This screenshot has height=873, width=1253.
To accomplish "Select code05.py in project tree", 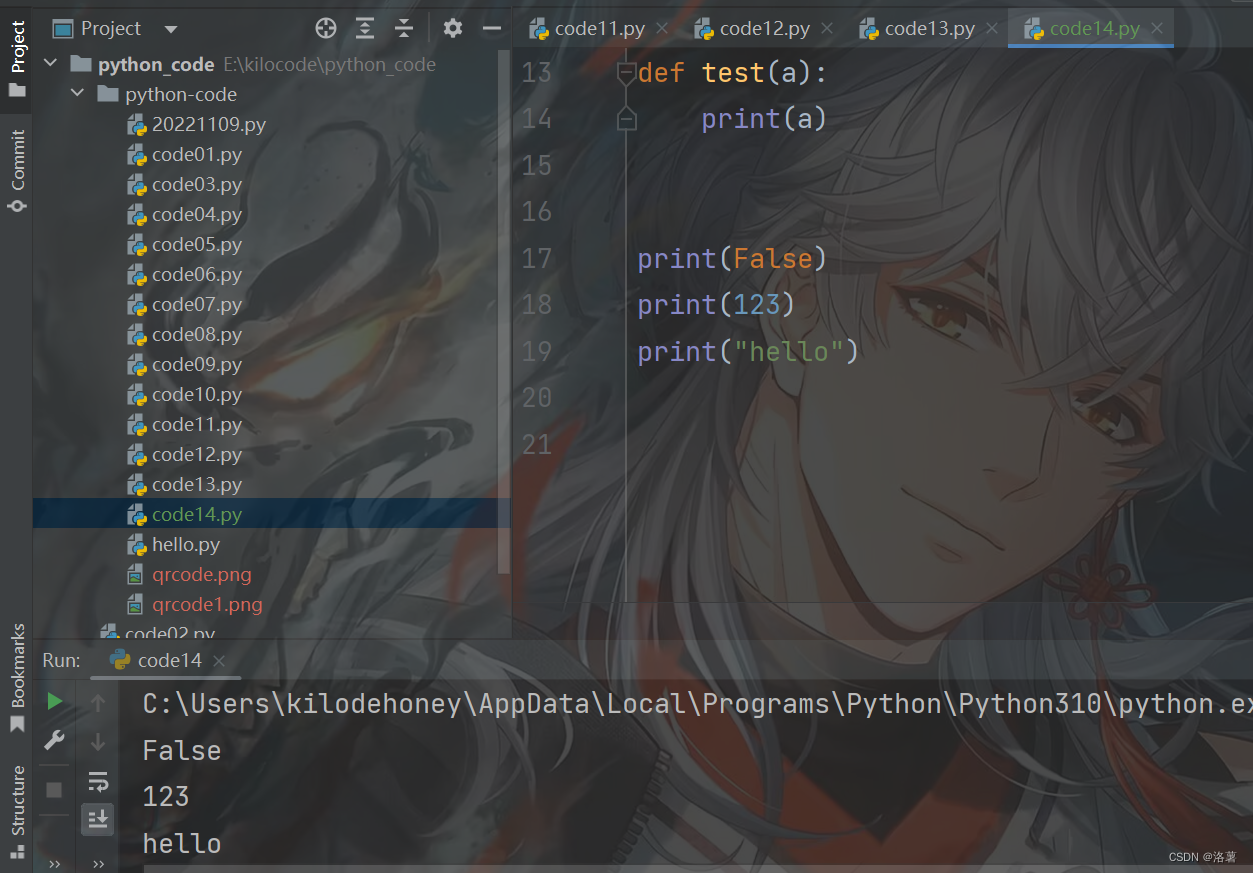I will click(x=185, y=244).
